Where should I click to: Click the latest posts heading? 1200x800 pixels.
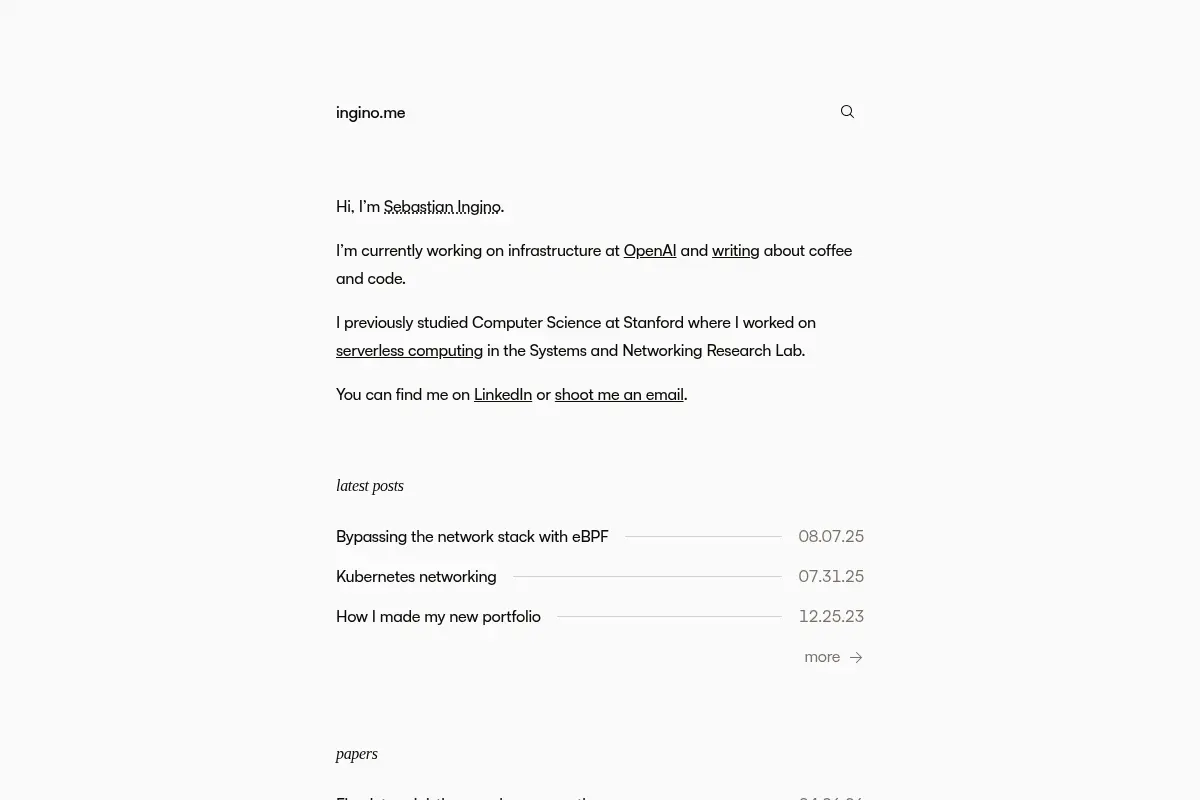coord(370,486)
